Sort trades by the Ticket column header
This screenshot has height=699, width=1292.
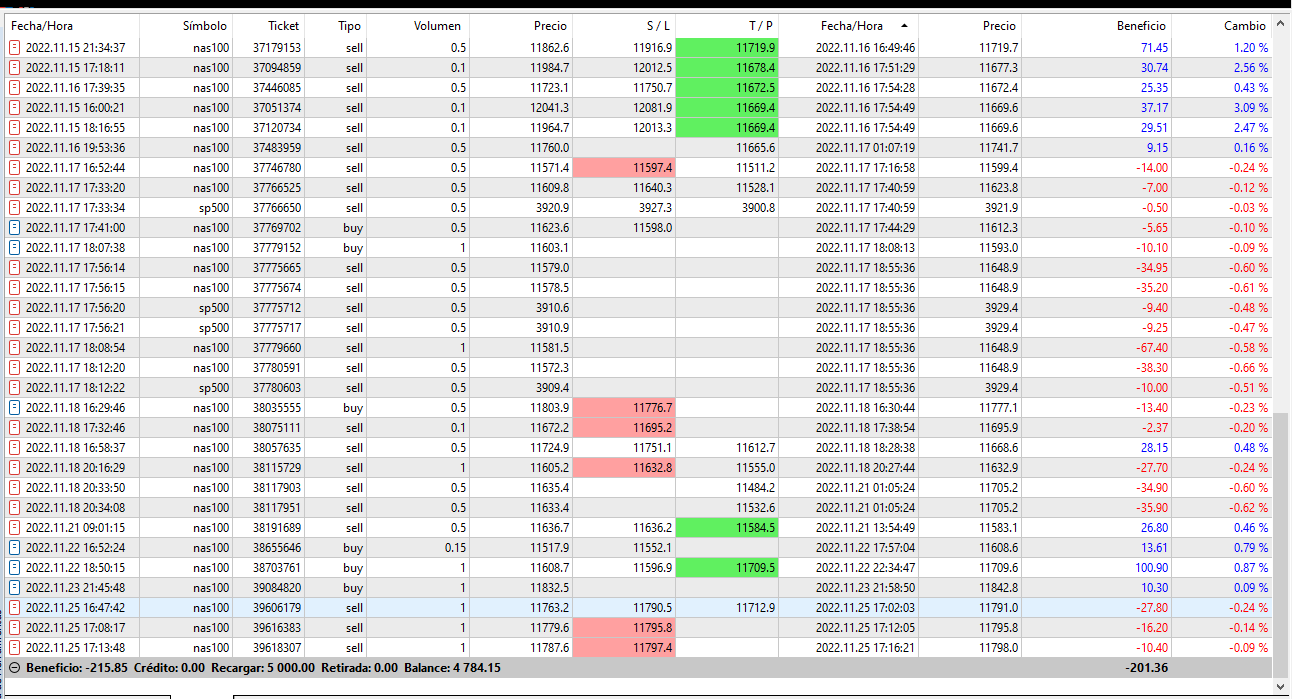[x=268, y=26]
